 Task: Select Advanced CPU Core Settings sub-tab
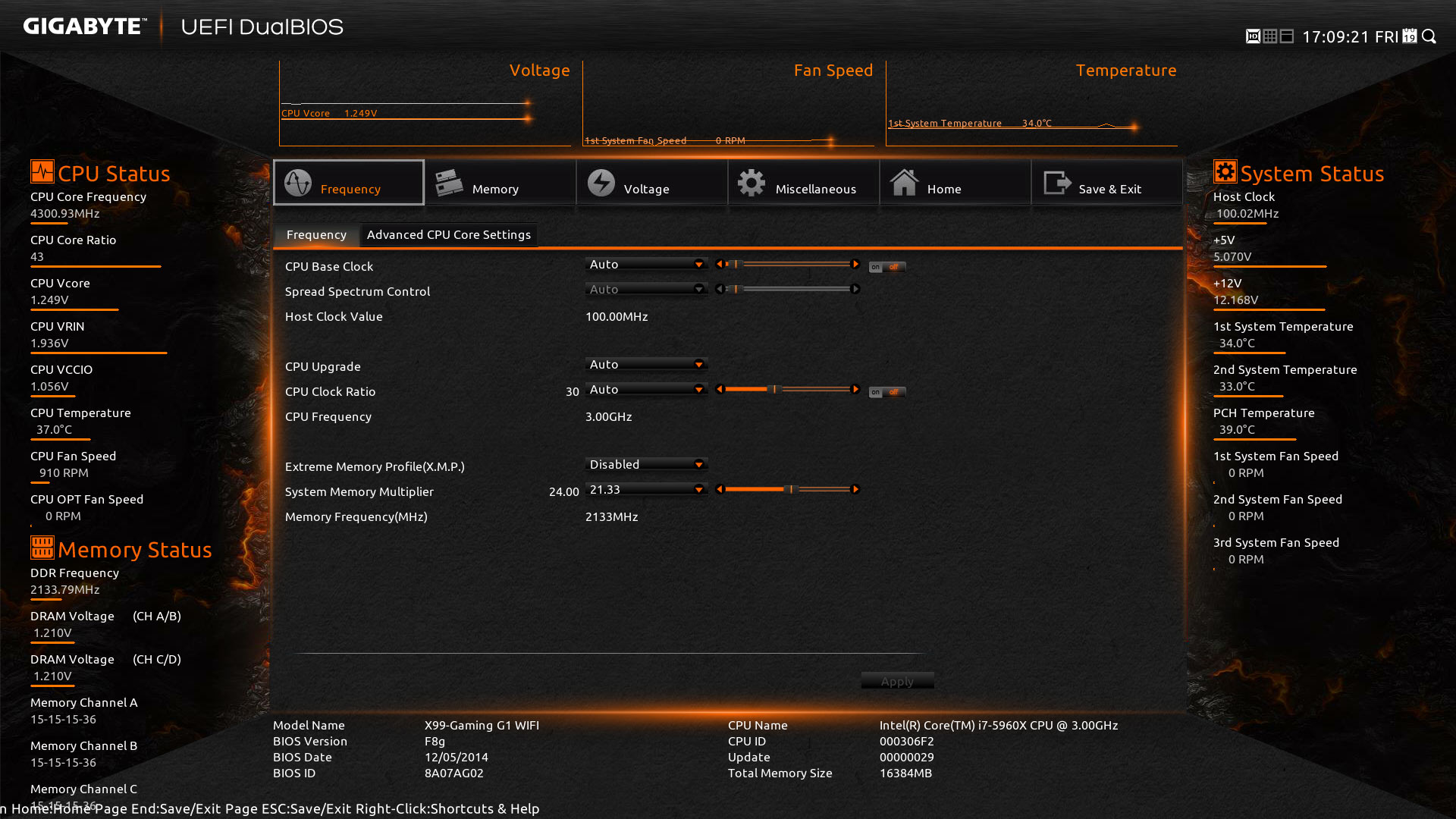[449, 234]
